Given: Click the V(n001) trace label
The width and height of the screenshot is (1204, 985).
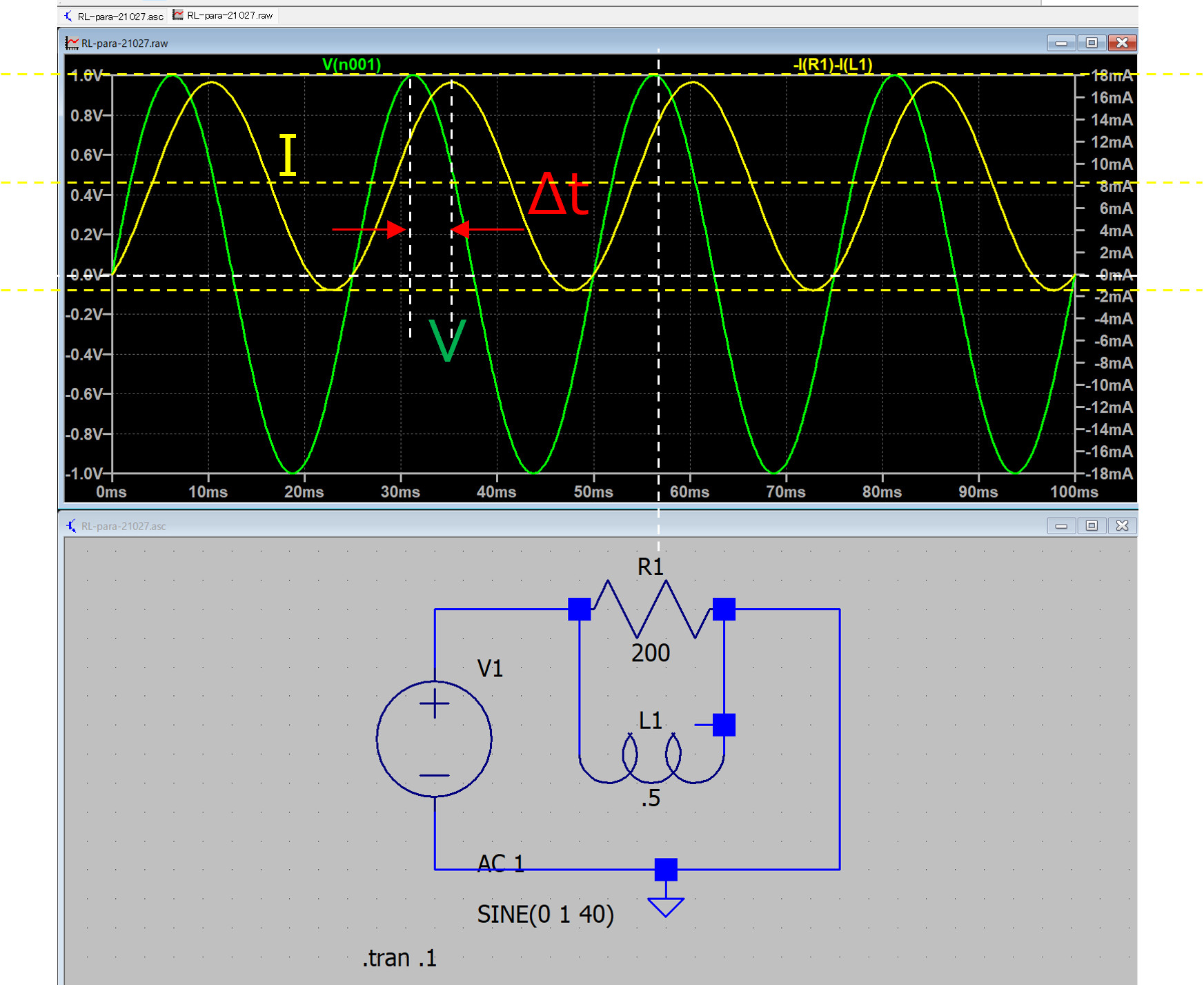Looking at the screenshot, I should [x=351, y=65].
